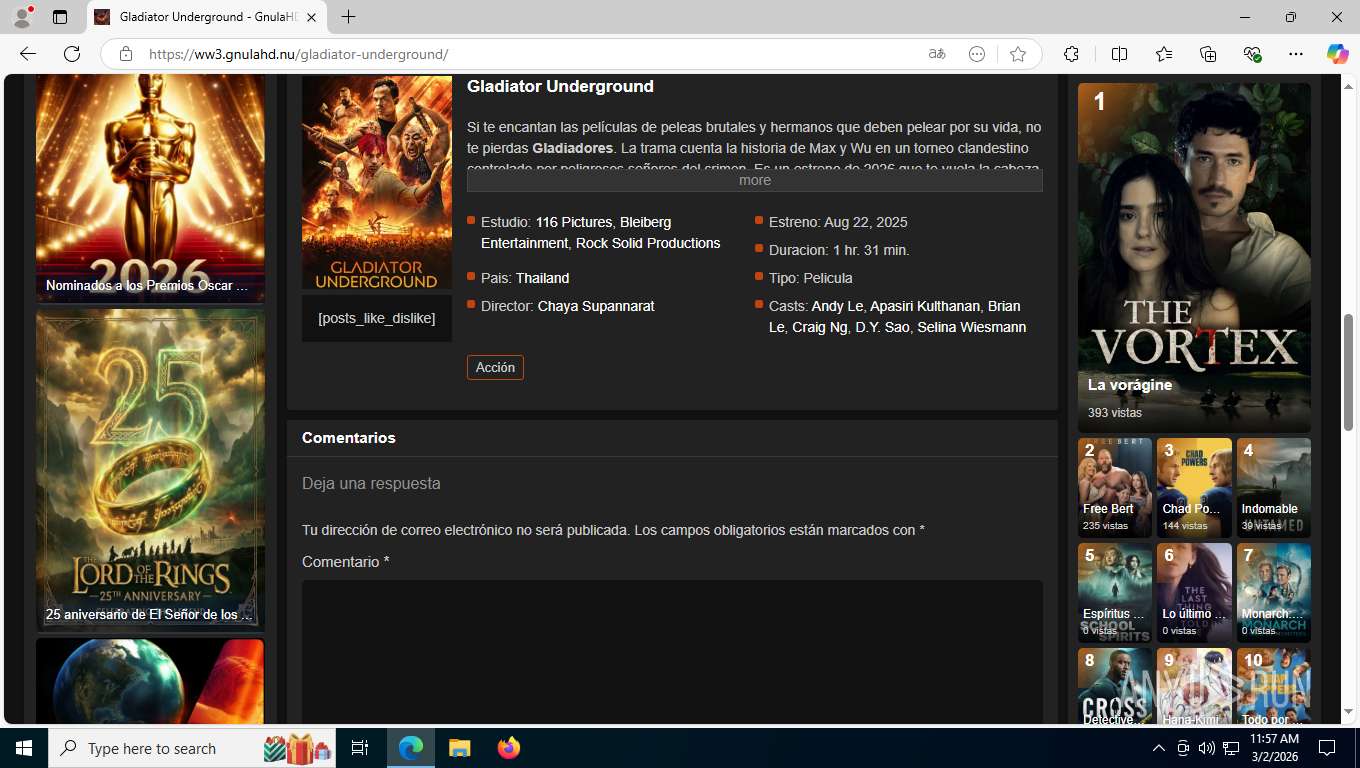Open Microsoft Edge from taskbar
The width and height of the screenshot is (1360, 768).
coord(411,748)
